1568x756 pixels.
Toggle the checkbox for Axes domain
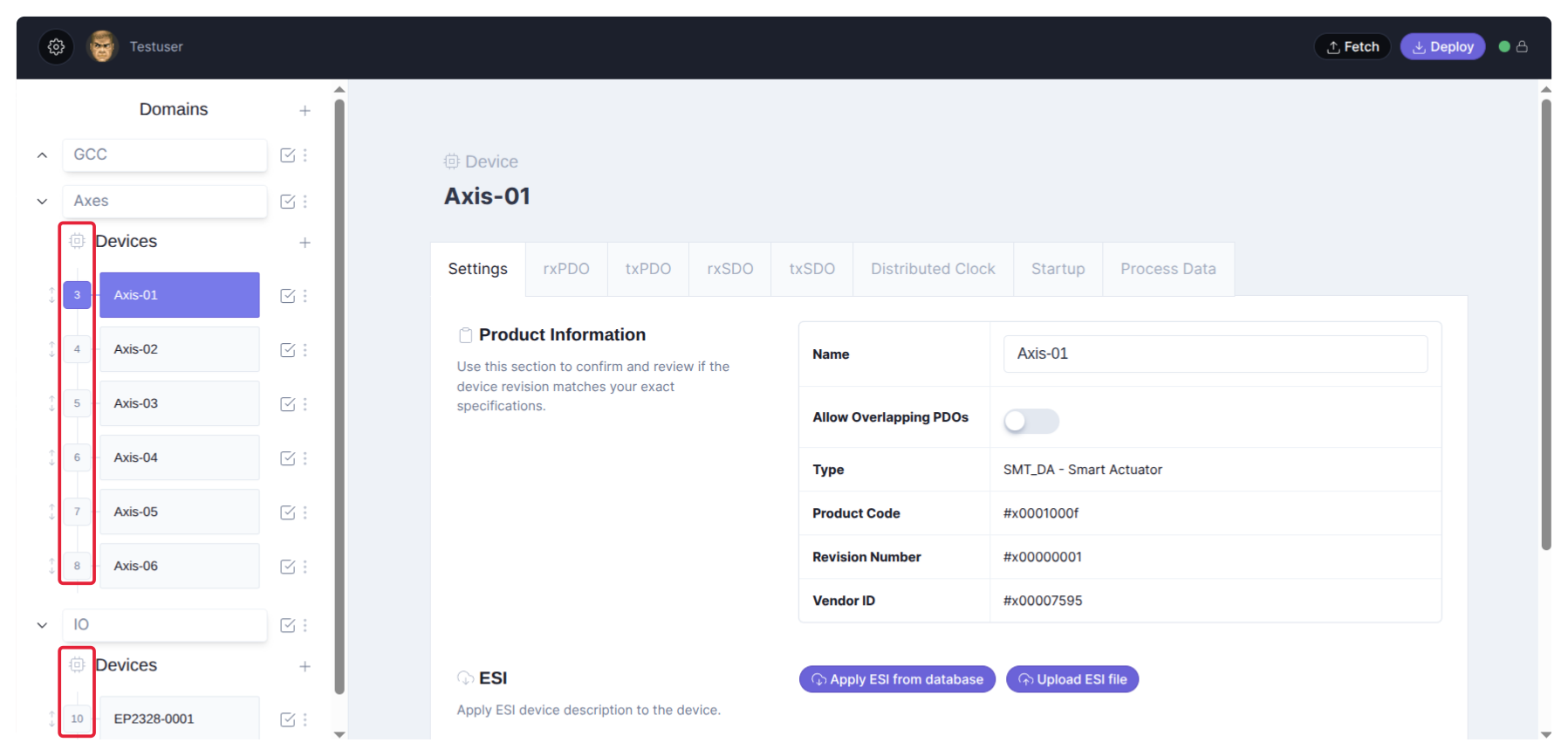[287, 202]
